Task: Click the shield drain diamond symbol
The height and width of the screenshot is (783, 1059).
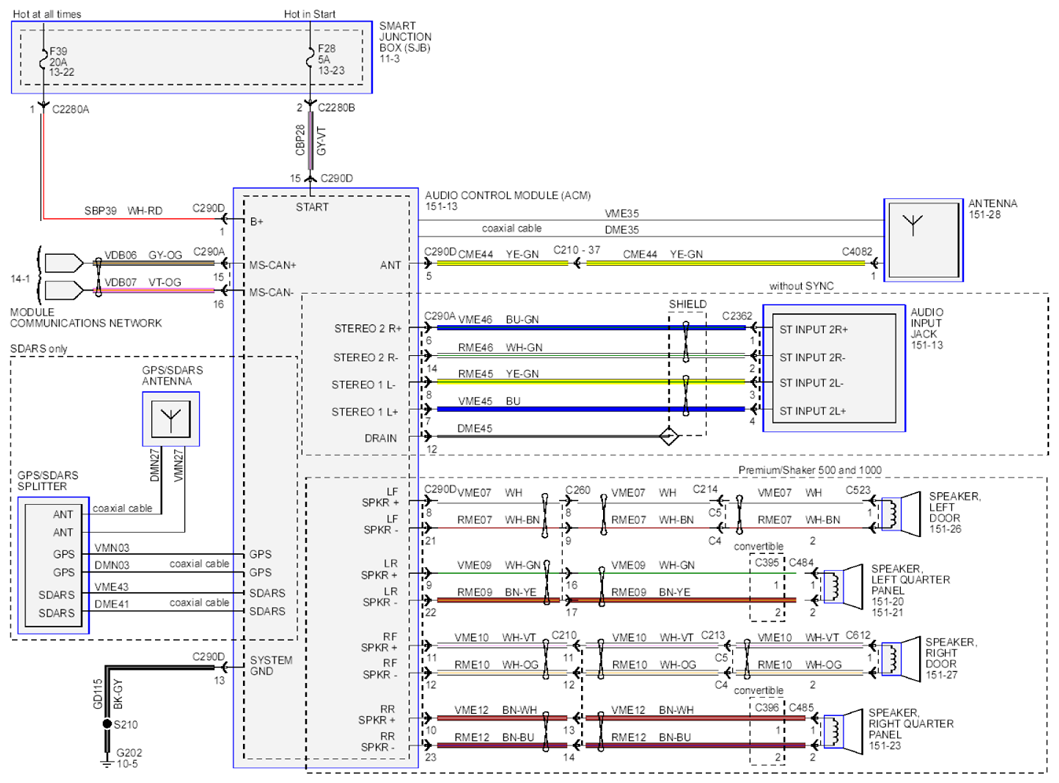Action: coord(669,436)
